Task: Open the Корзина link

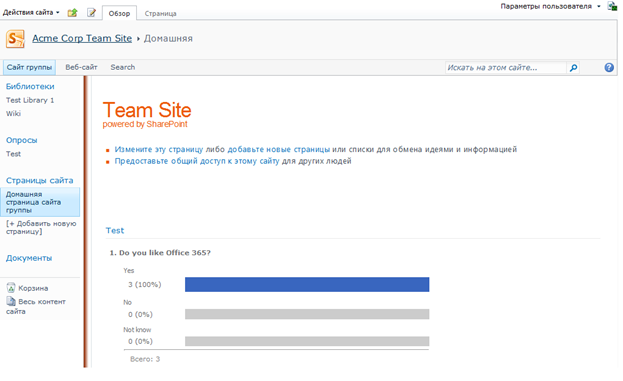Action: 33,288
